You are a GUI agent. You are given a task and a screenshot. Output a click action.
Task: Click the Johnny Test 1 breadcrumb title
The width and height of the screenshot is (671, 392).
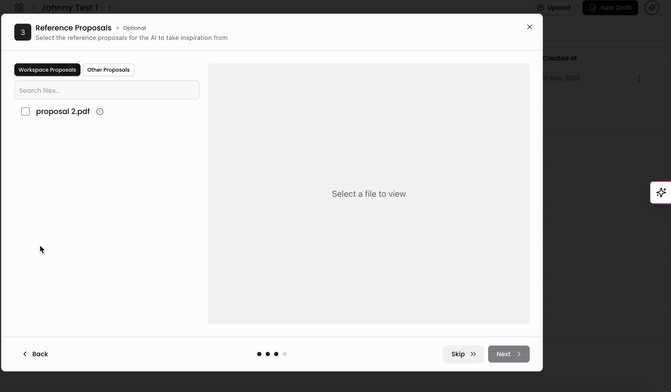70,8
